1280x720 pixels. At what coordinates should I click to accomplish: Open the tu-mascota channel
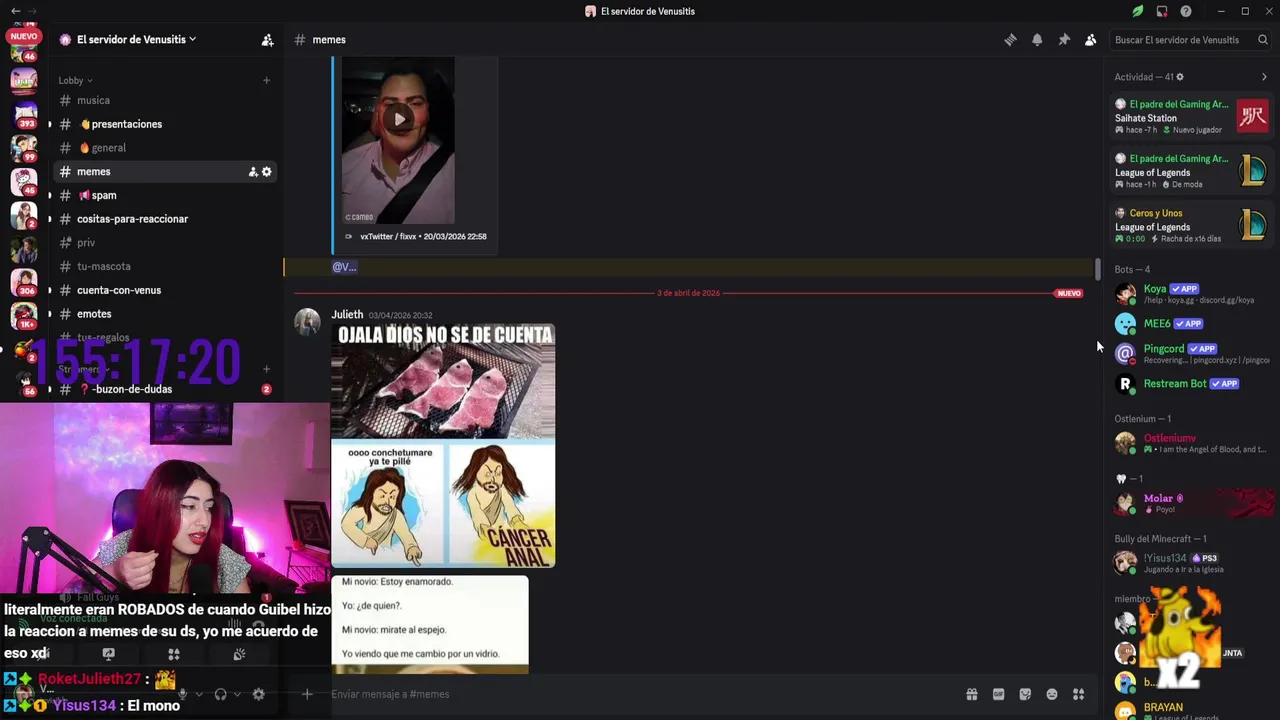165,266
